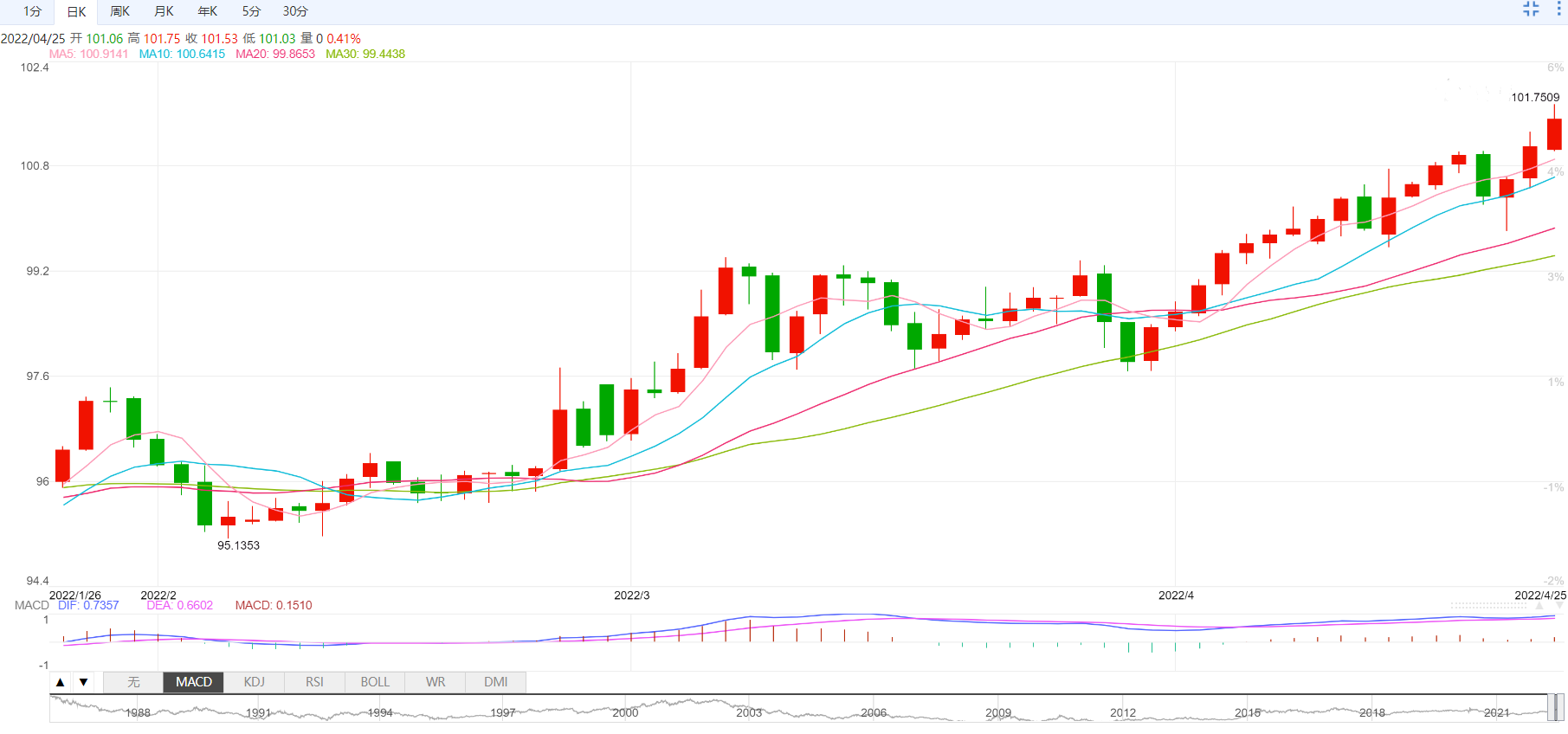Click the 102.4 price axis label
This screenshot has height=734, width=1568.
point(35,68)
